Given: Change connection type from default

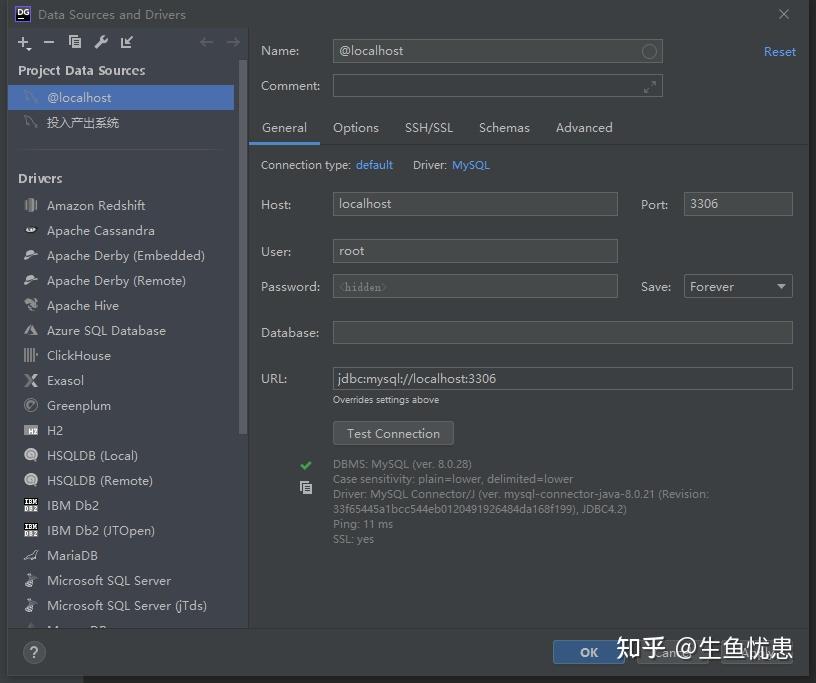Looking at the screenshot, I should pyautogui.click(x=374, y=165).
